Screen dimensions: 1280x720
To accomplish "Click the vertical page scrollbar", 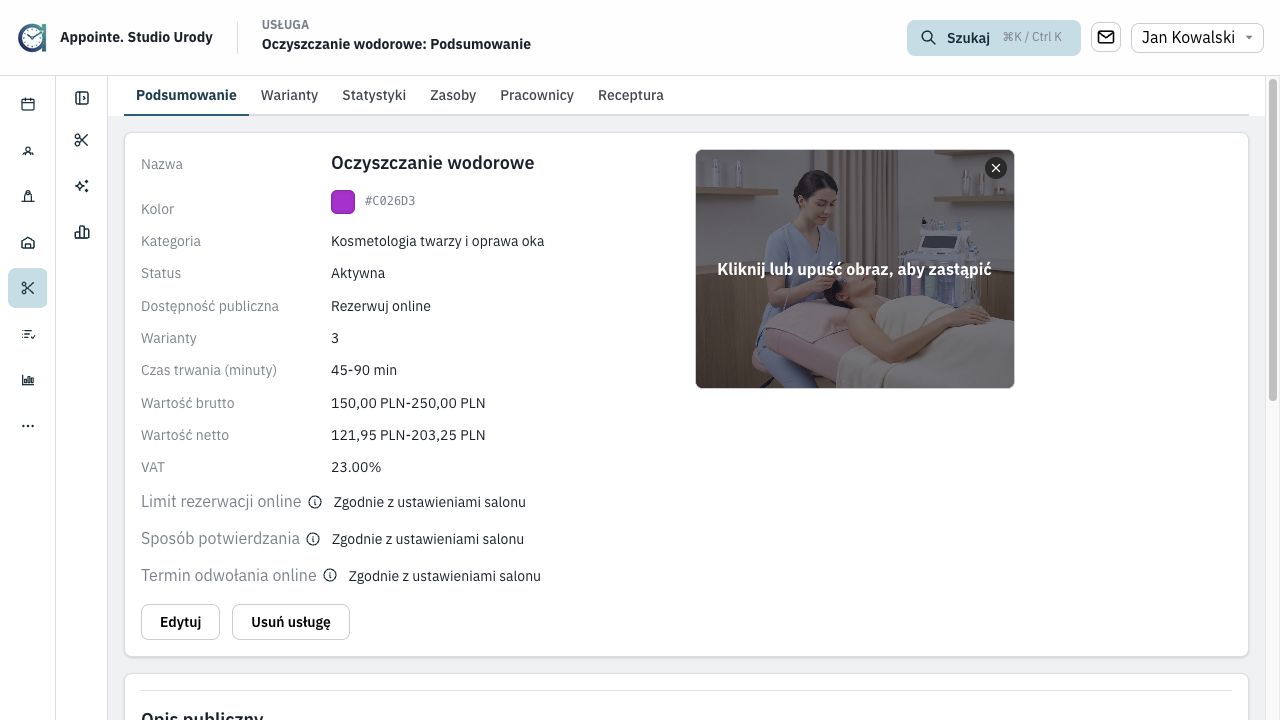I will pyautogui.click(x=1273, y=240).
